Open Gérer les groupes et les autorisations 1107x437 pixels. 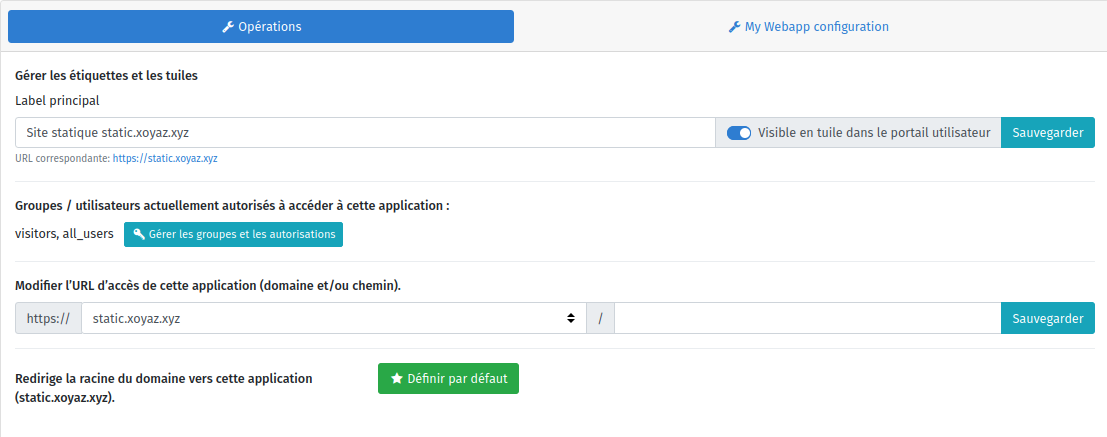[x=233, y=234]
